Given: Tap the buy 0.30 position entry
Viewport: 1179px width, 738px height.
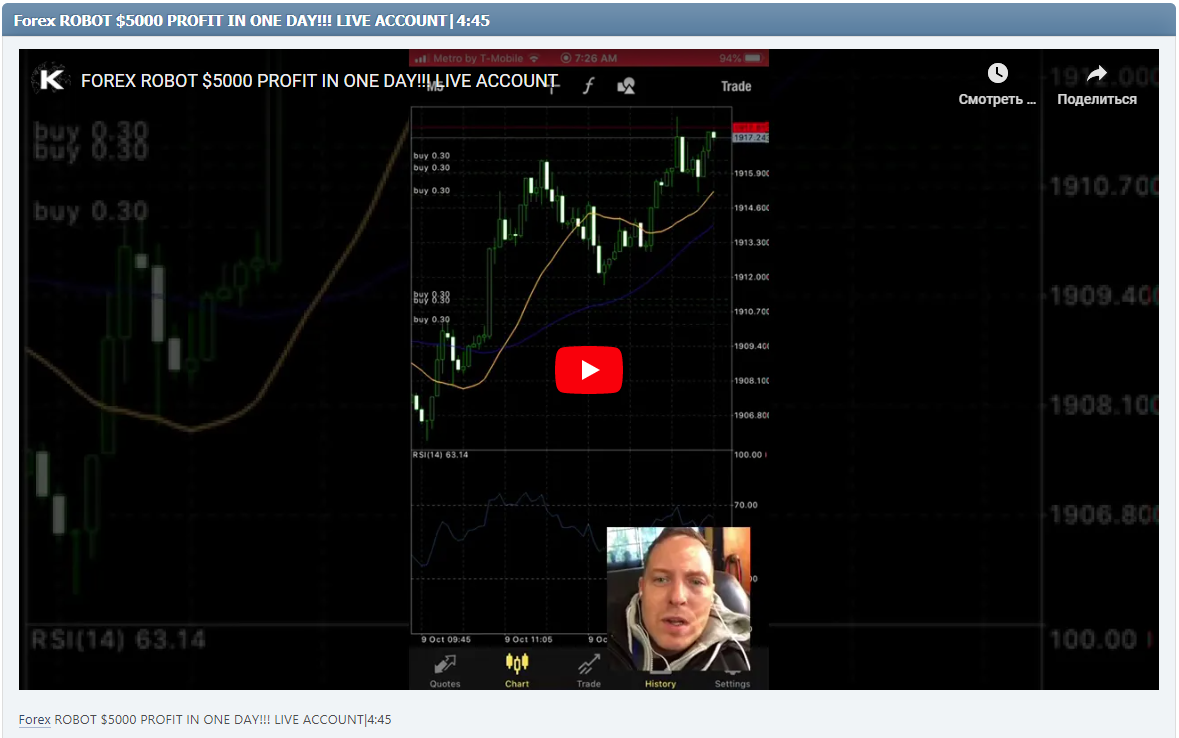Looking at the screenshot, I should [430, 156].
